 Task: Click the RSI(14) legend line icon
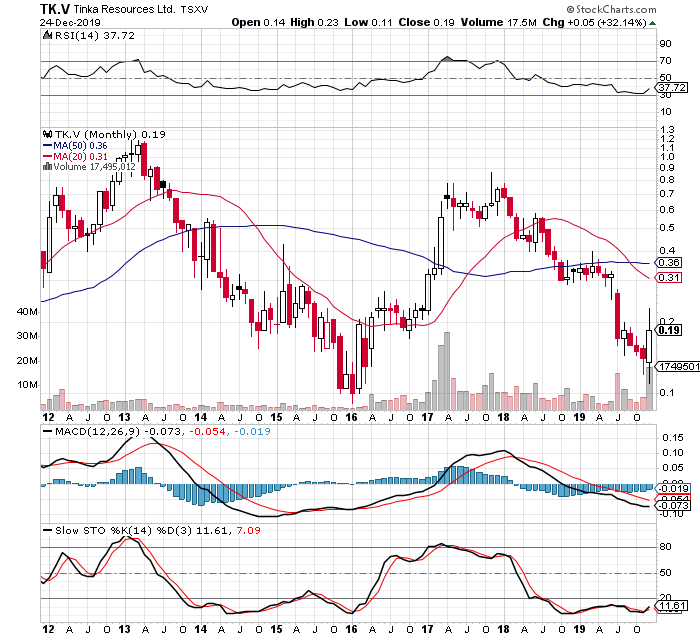45,36
